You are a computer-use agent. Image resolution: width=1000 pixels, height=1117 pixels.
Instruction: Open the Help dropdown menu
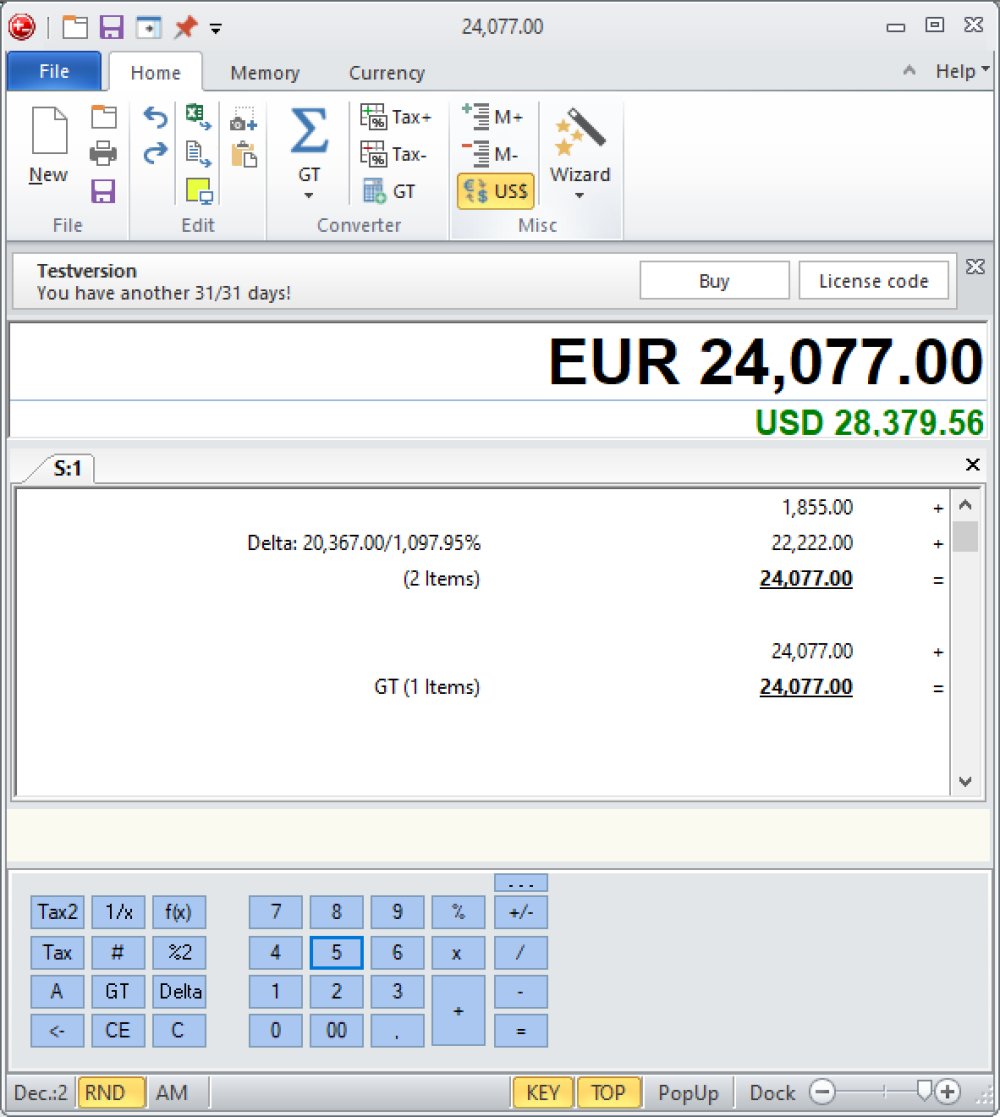[x=962, y=71]
